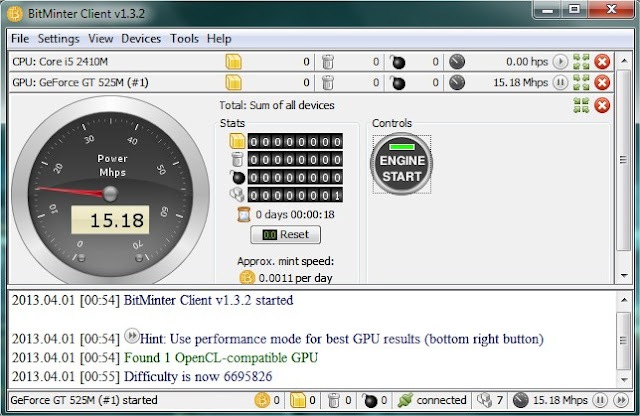Image resolution: width=640 pixels, height=416 pixels.
Task: Click the accepted proofs box icon in GPU row
Action: point(233,83)
